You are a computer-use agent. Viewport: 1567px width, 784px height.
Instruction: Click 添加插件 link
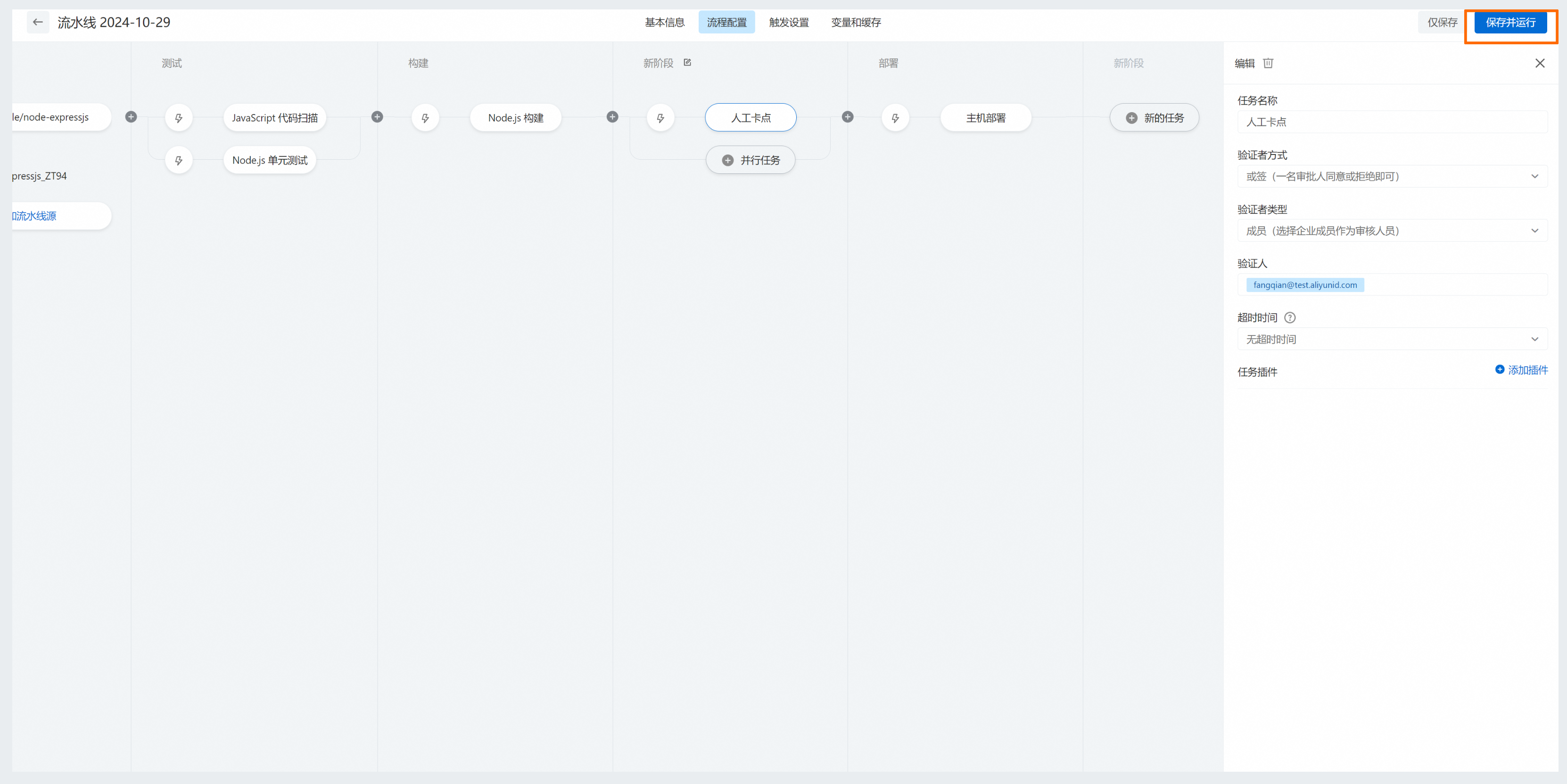pos(1521,370)
